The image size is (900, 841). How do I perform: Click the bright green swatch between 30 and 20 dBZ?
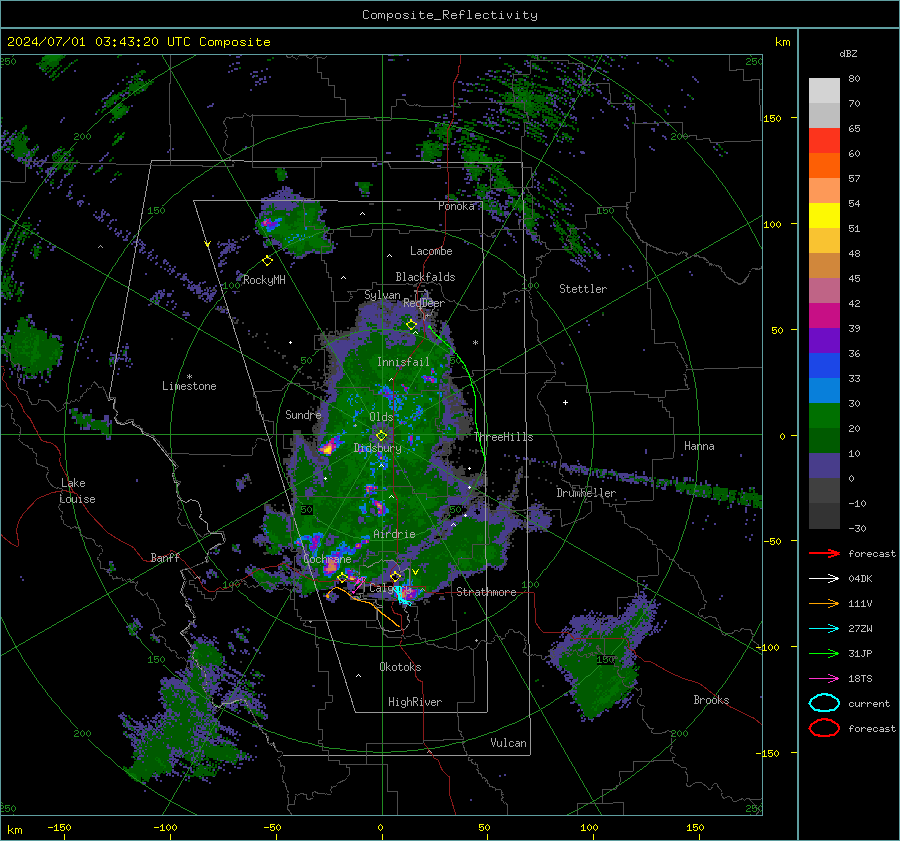coord(824,416)
